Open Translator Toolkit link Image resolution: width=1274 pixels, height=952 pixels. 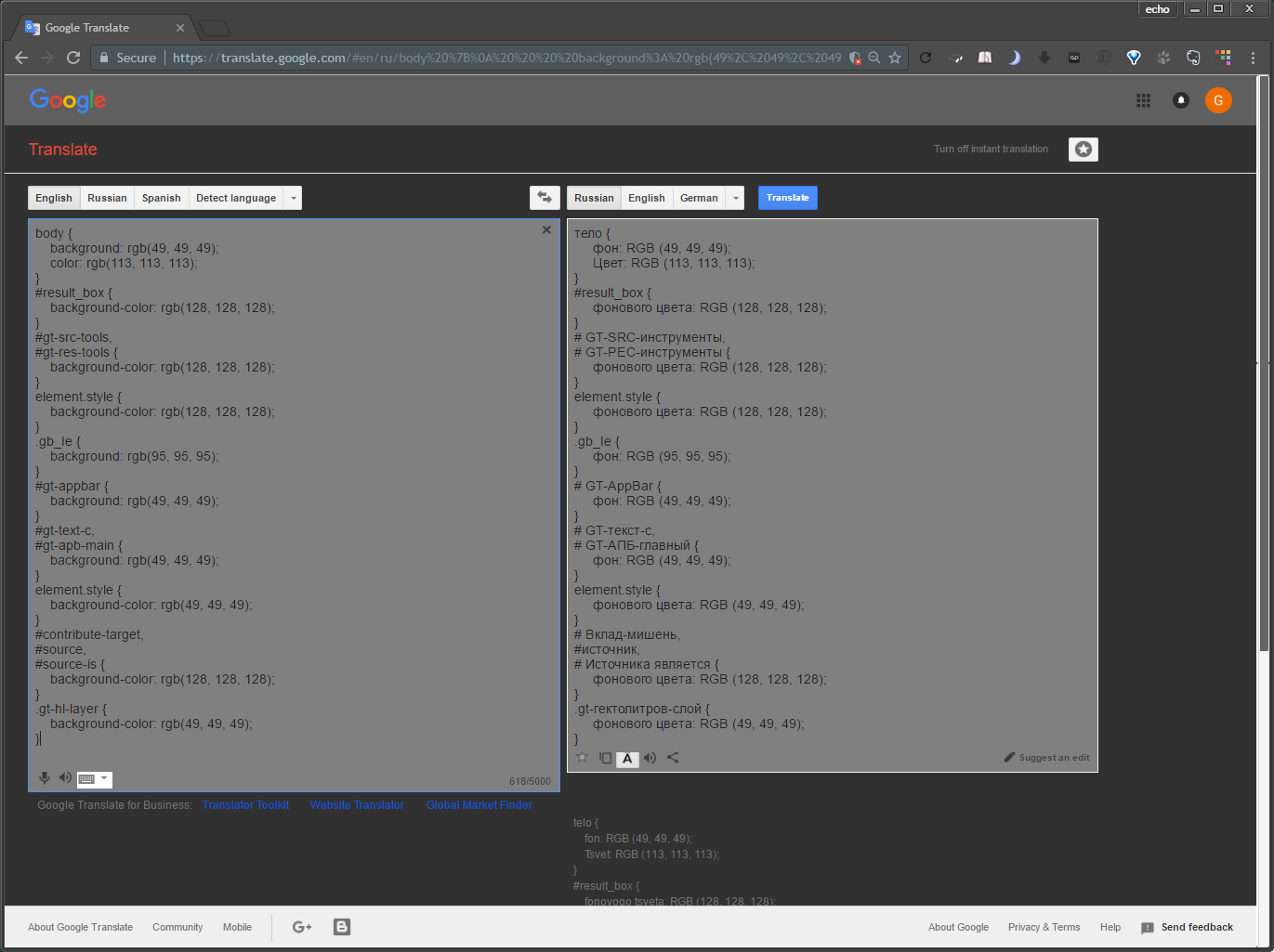(245, 805)
